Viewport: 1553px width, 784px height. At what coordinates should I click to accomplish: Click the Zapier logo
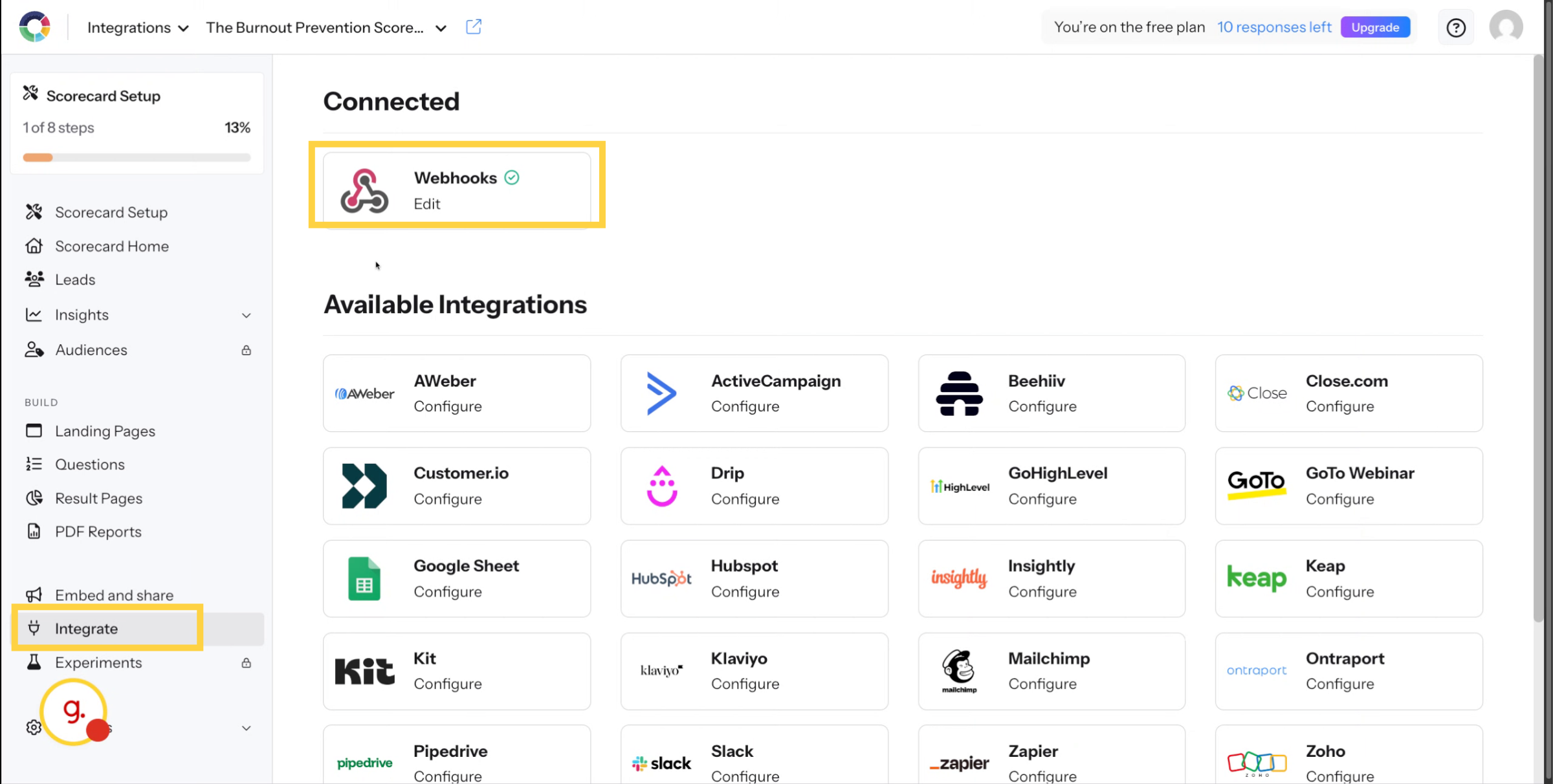[959, 763]
